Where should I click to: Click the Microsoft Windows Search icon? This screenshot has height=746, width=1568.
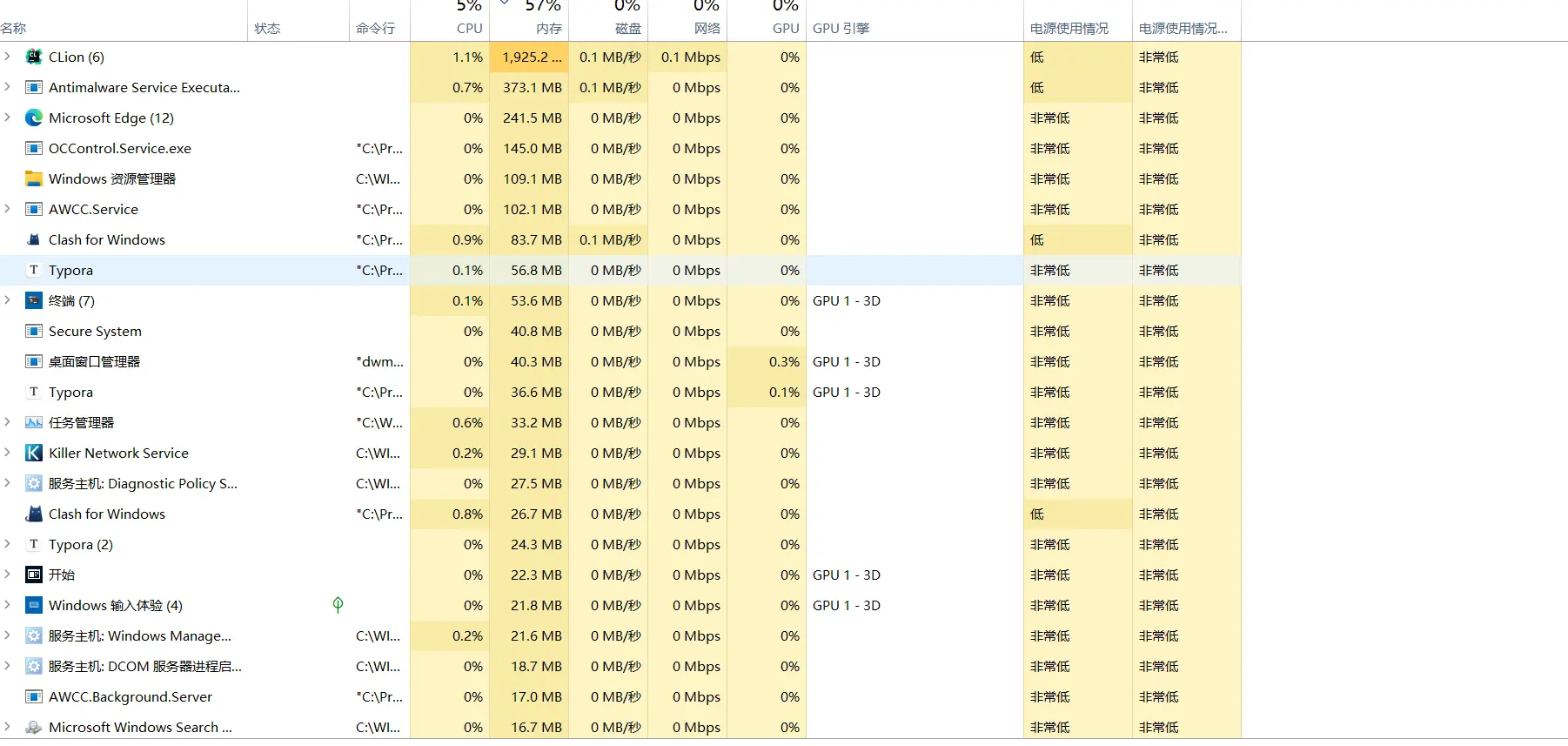click(34, 728)
